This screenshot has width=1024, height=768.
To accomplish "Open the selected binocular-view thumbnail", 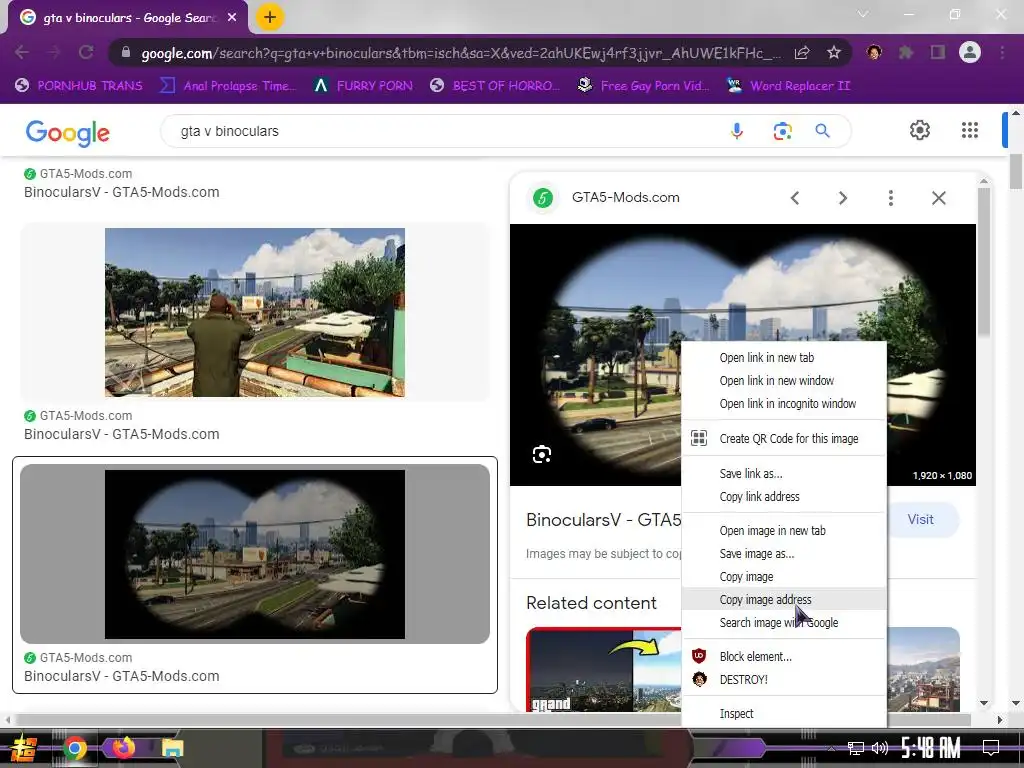I will click(255, 554).
